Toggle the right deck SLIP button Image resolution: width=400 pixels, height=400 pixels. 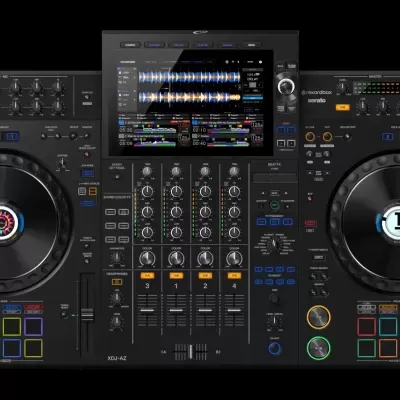(x=310, y=199)
